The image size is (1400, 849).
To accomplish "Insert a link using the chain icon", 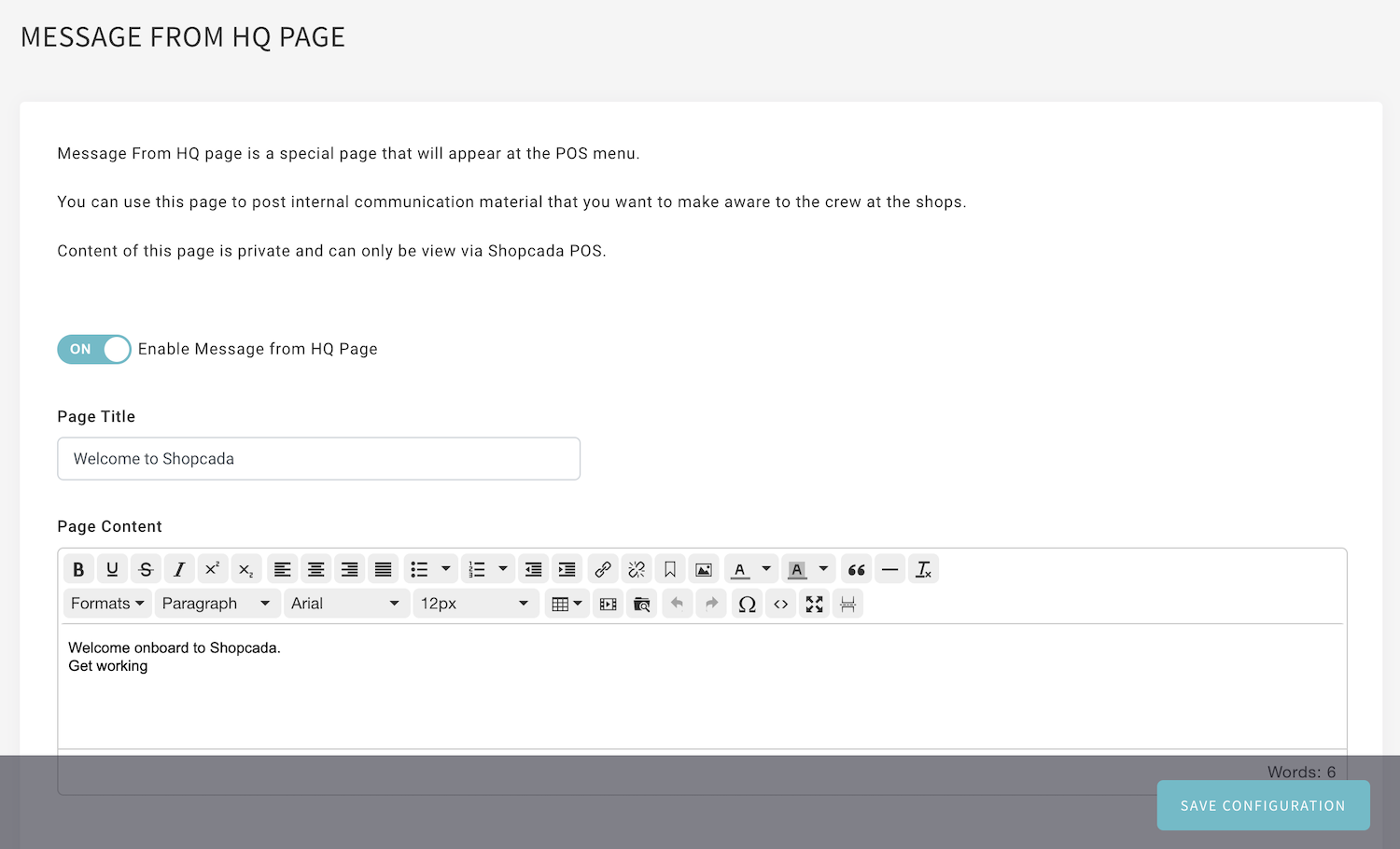I will click(603, 569).
